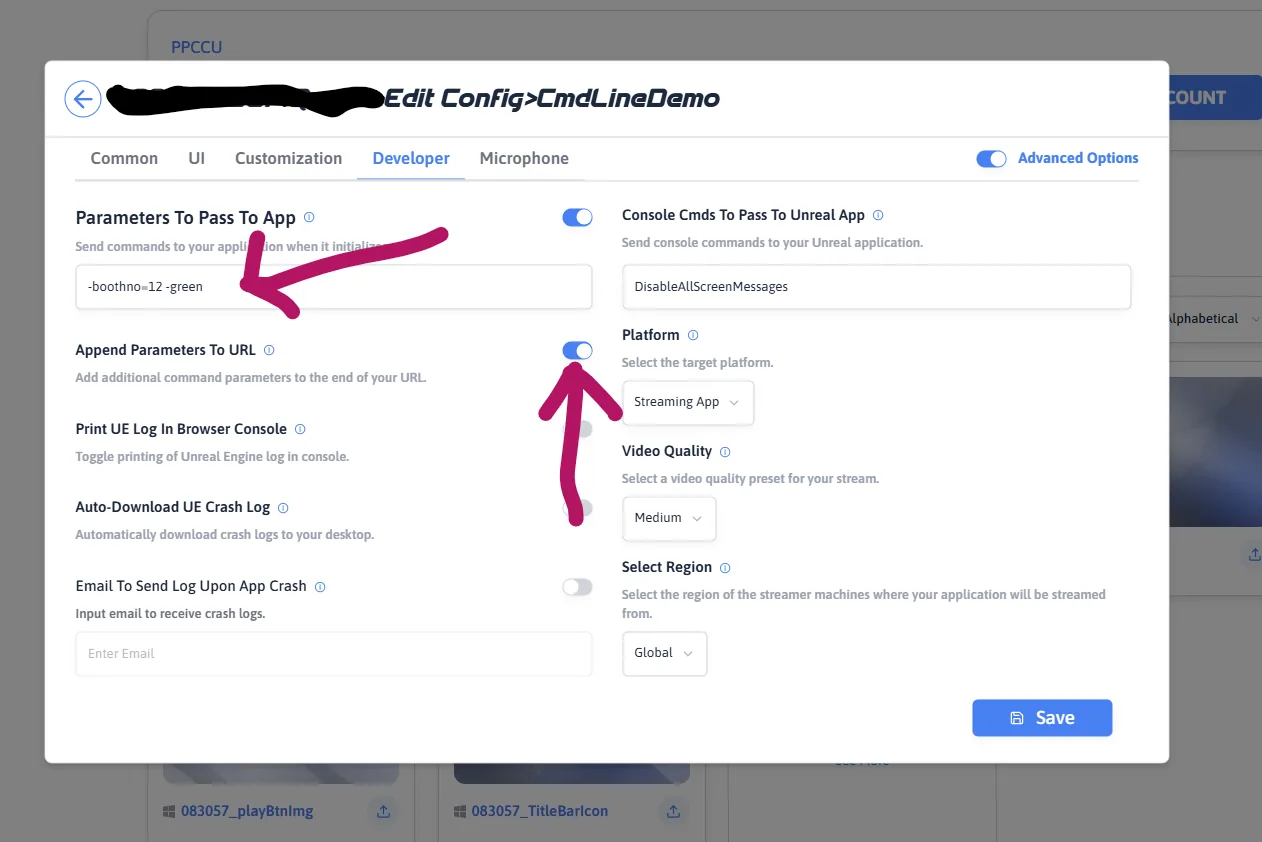Click info icon beside Console Cmds To Pass To Unreal App
The image size is (1262, 842).
point(878,215)
